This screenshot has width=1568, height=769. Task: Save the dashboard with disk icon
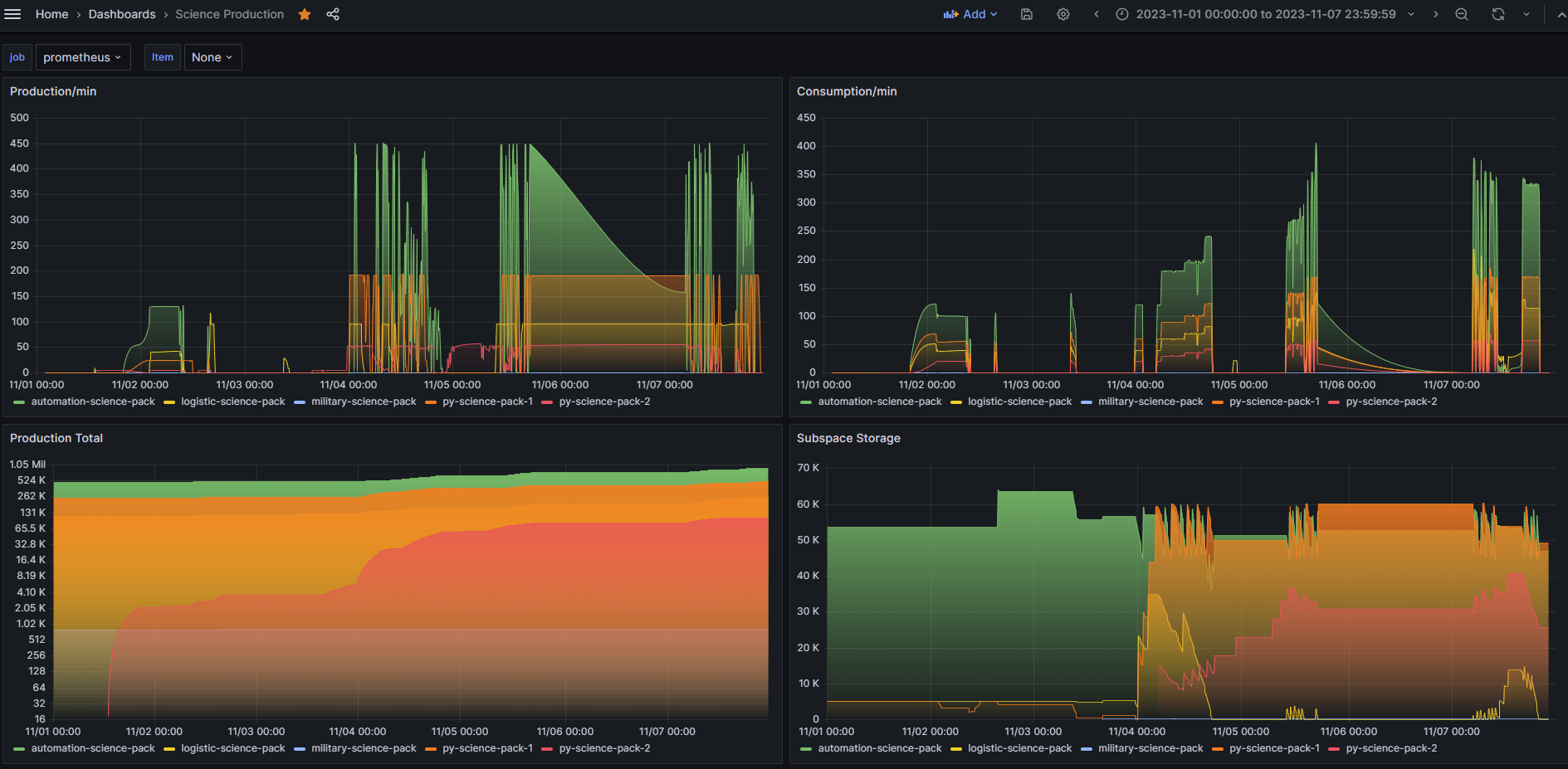[x=1027, y=14]
